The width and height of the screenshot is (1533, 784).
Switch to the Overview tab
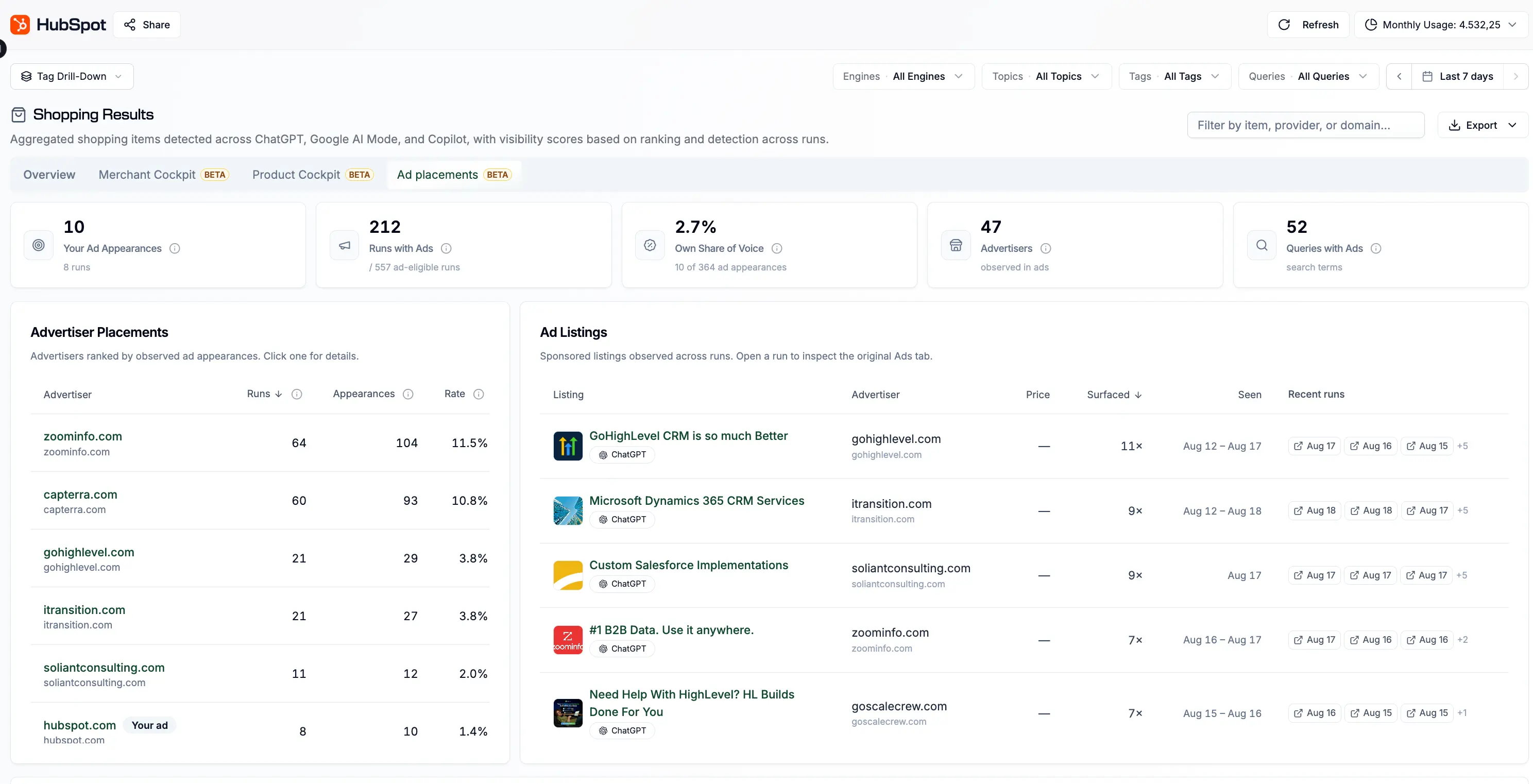pos(49,175)
